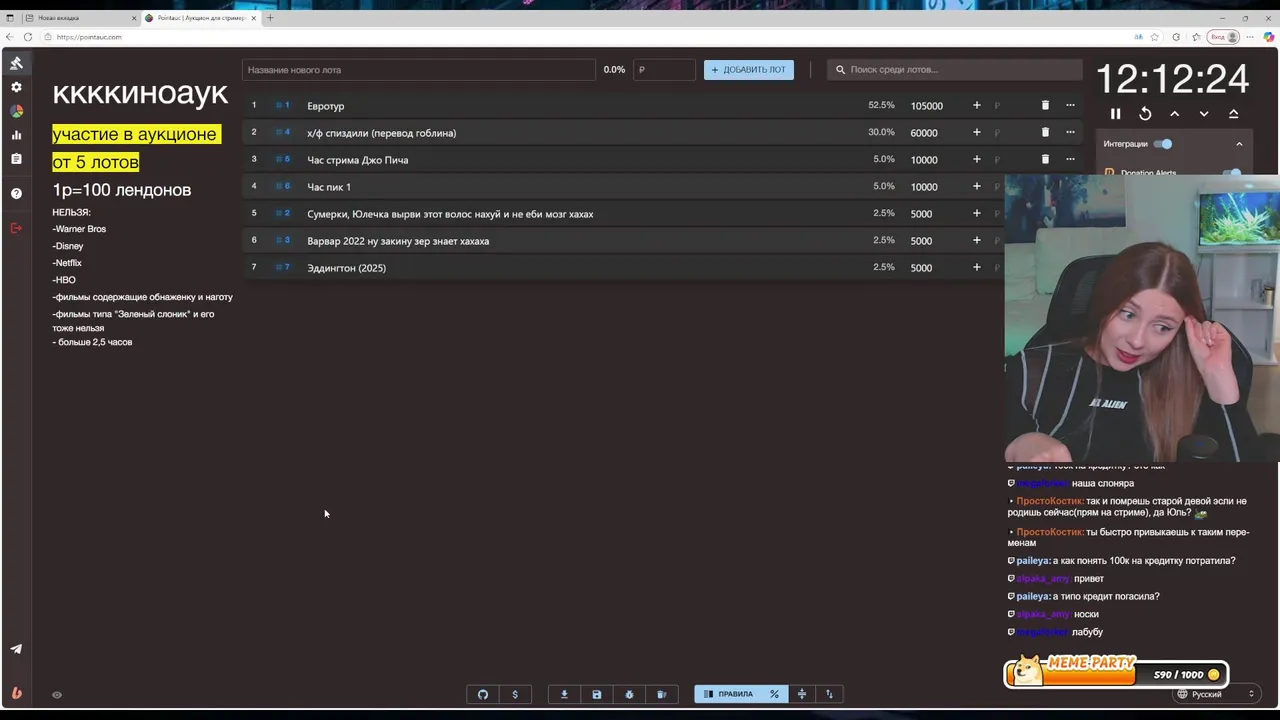Screen dimensions: 1280x720
Task: Increase timer with the up chevron
Action: 1175,114
